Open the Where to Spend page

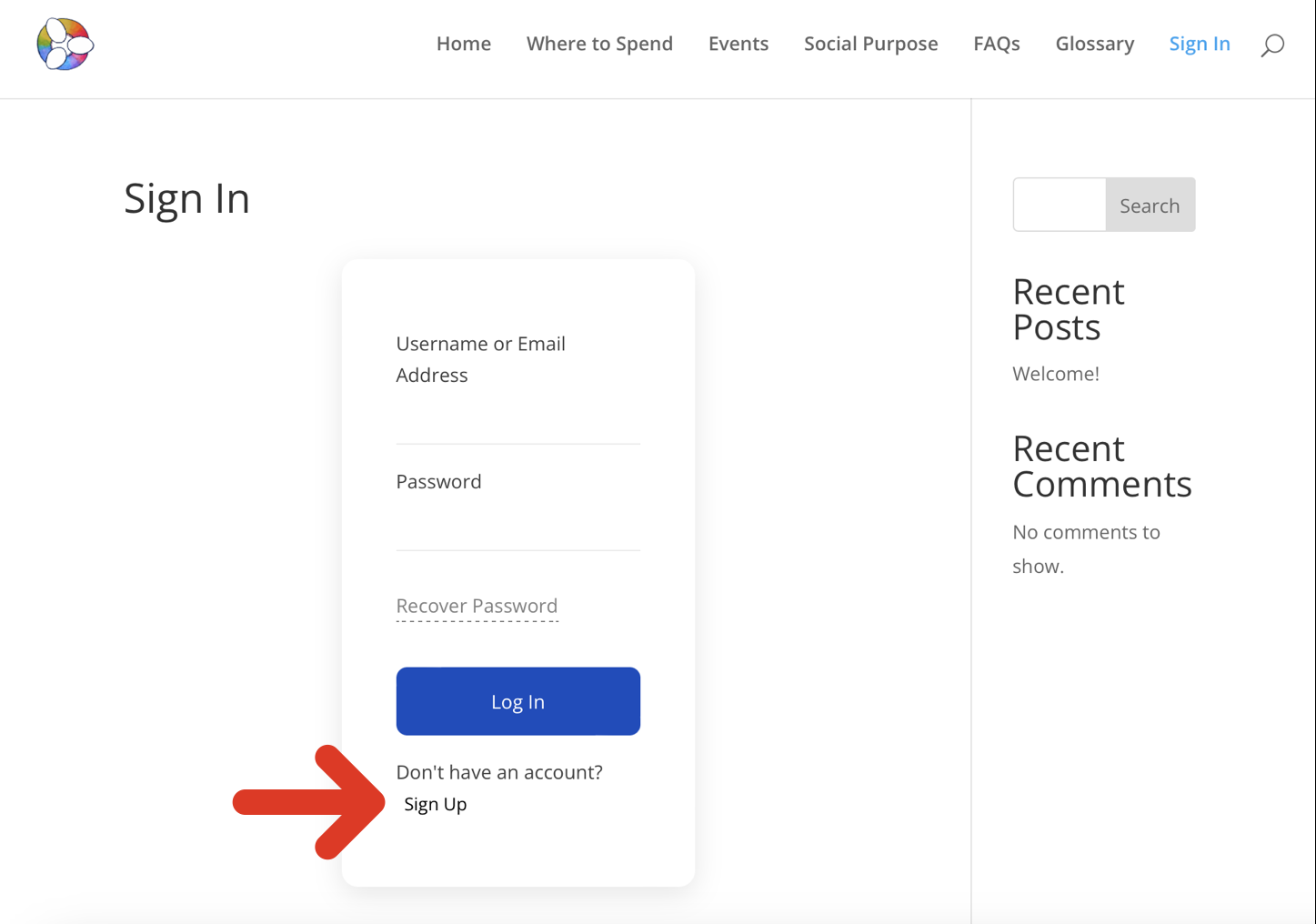click(599, 44)
